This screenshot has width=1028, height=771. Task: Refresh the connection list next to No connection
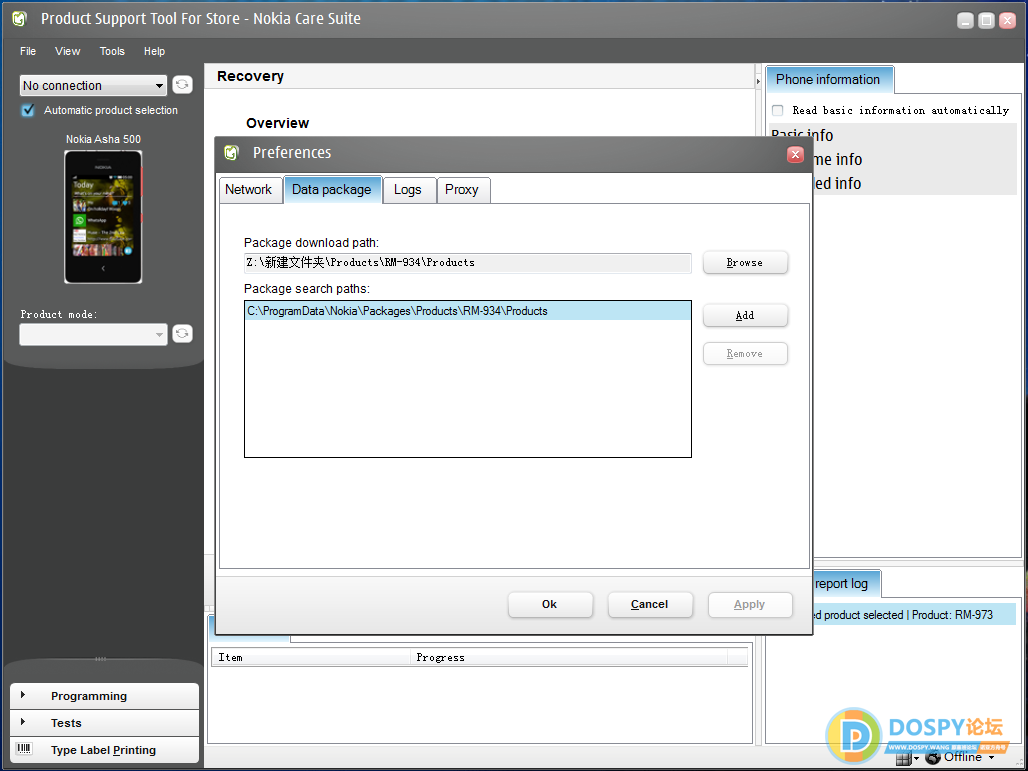[x=182, y=85]
